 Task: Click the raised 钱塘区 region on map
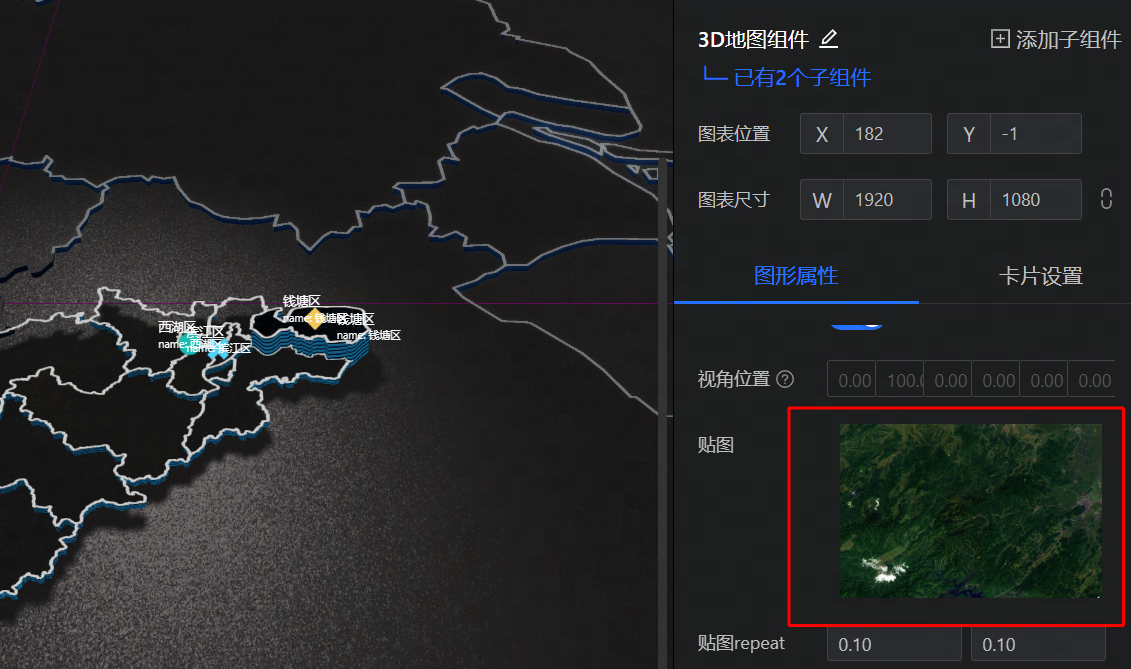[x=310, y=333]
